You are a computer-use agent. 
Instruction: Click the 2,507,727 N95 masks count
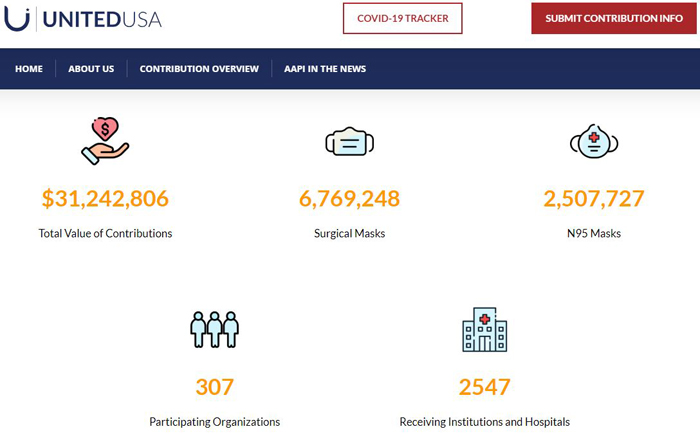(594, 198)
